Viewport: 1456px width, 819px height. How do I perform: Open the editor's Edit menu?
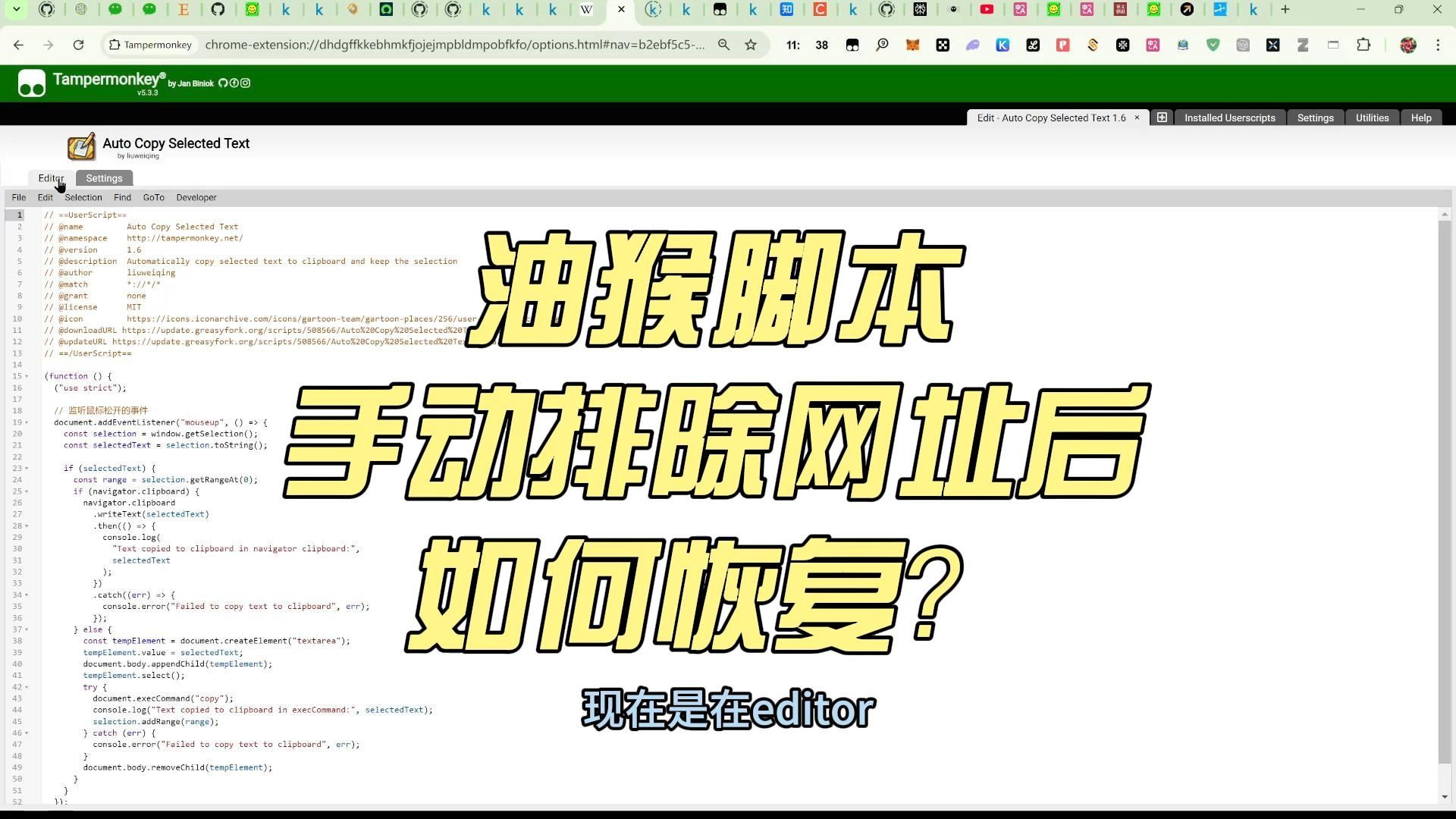click(x=45, y=198)
